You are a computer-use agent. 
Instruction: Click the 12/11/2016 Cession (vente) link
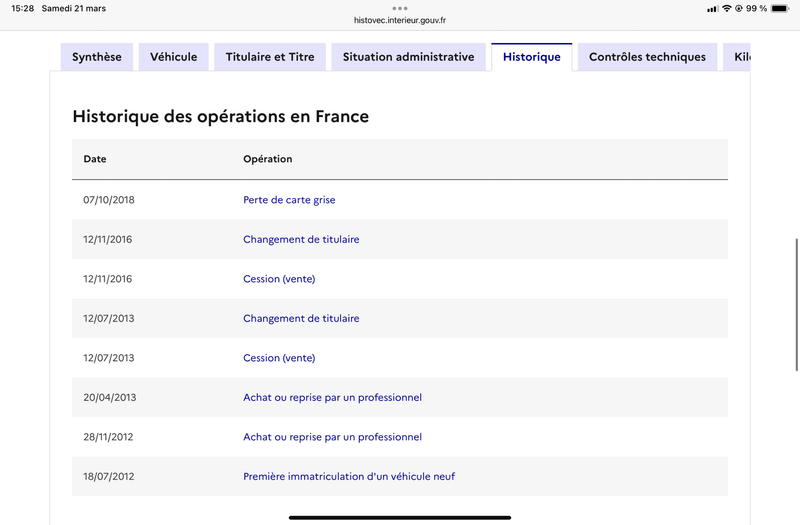[279, 279]
